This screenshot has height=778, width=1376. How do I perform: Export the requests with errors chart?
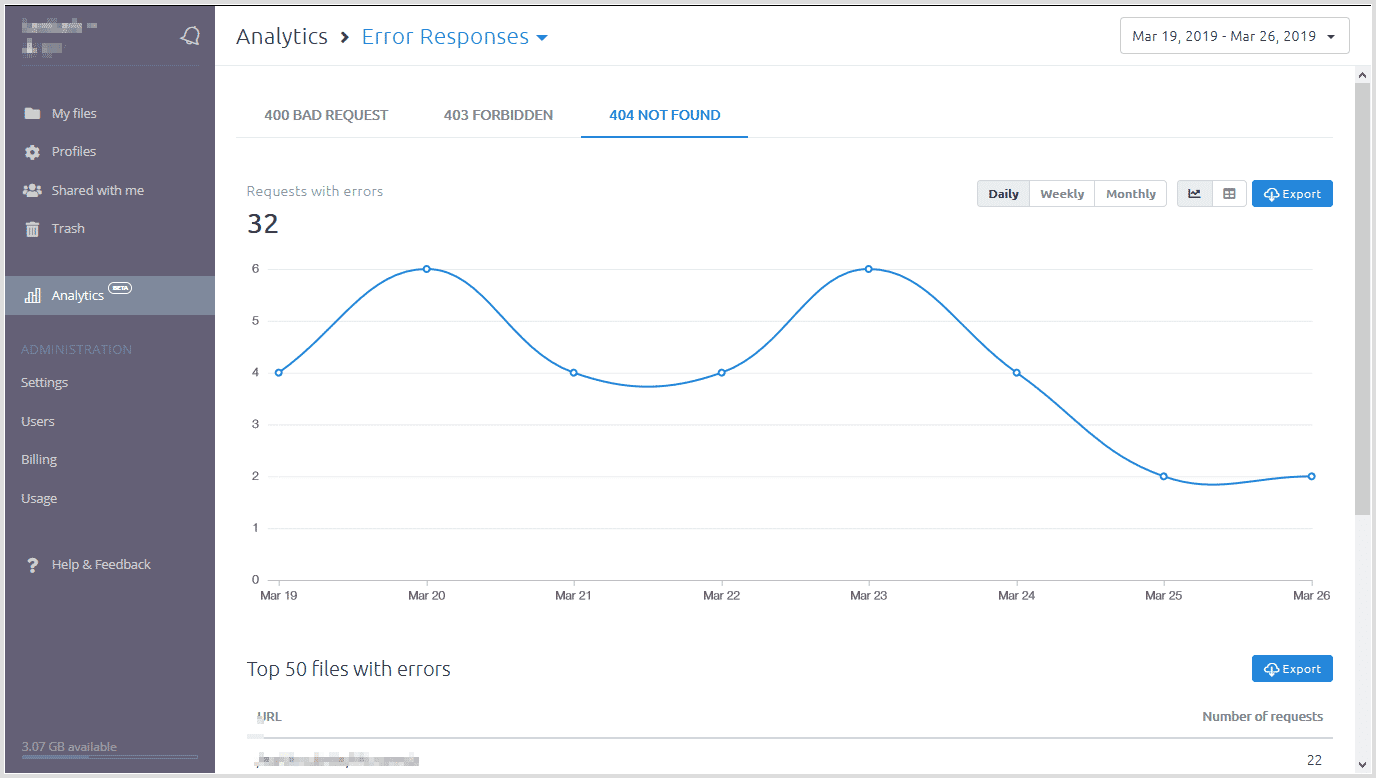pyautogui.click(x=1291, y=194)
